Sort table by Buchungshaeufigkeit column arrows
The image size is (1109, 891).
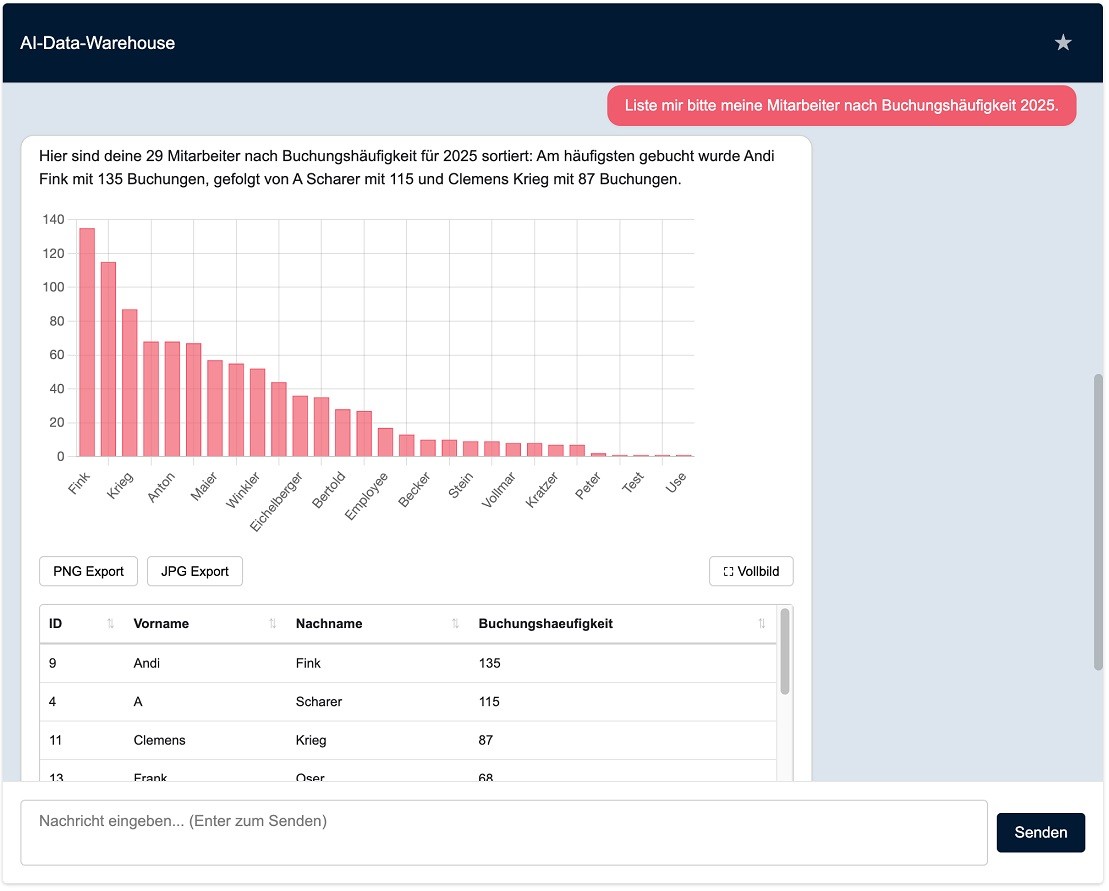click(761, 624)
